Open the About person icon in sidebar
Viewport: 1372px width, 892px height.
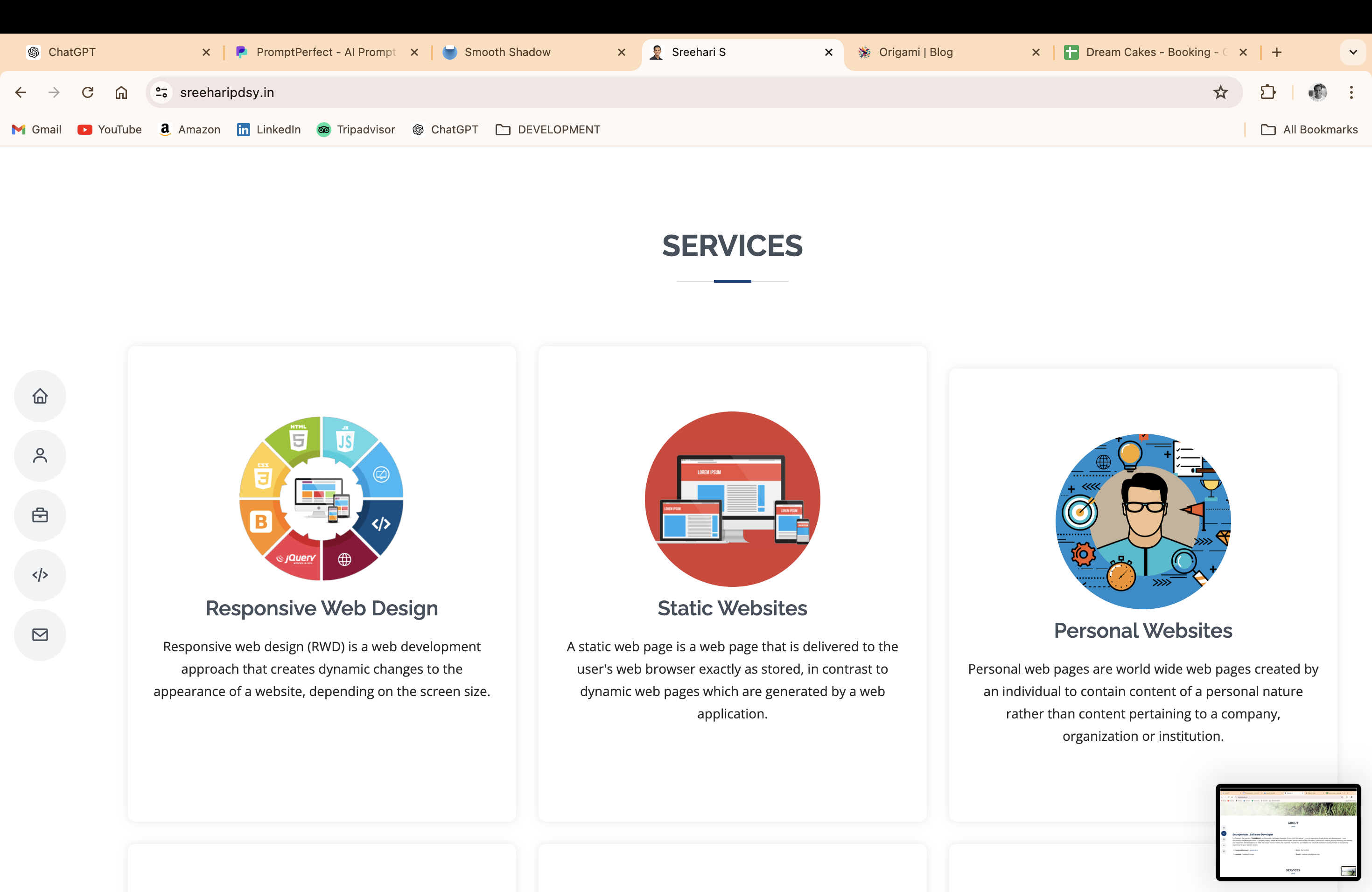pyautogui.click(x=40, y=456)
